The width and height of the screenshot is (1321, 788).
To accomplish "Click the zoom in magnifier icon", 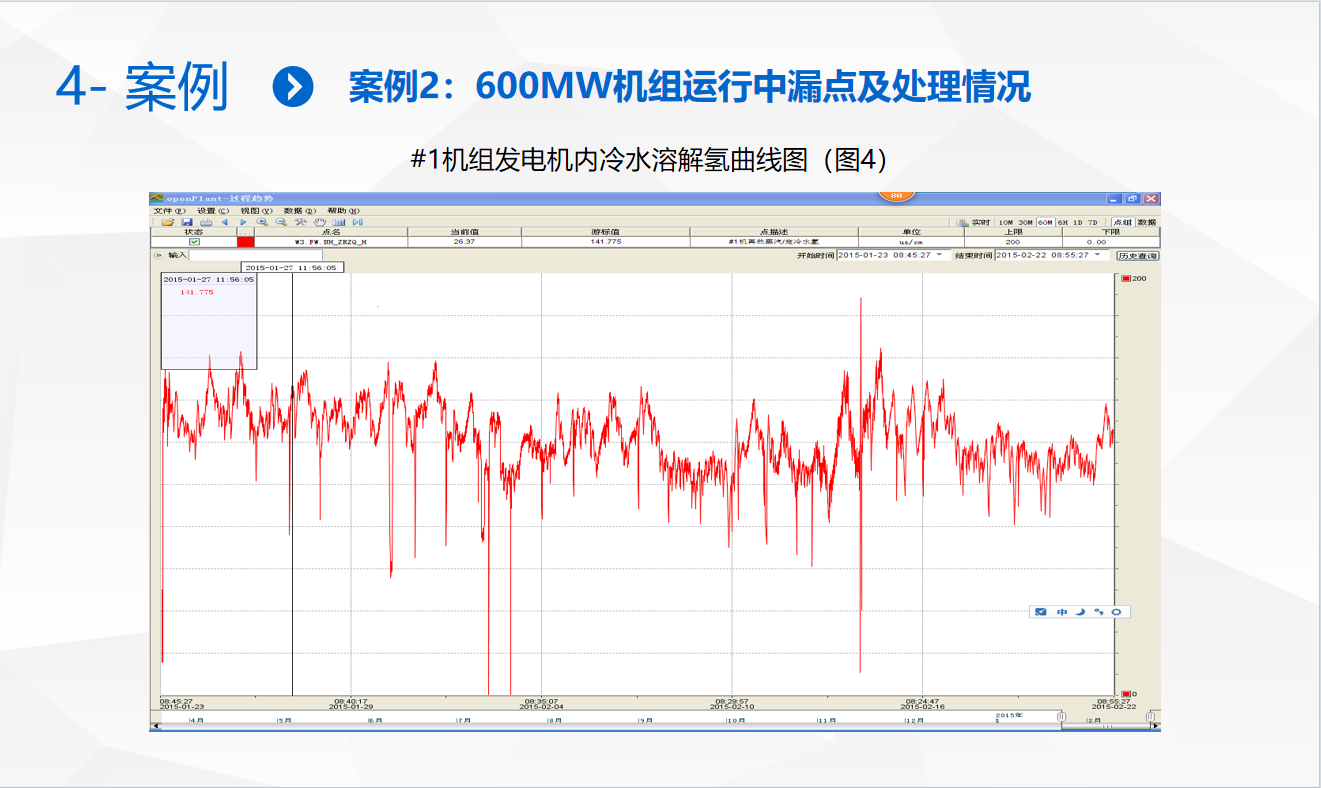I will [x=262, y=222].
